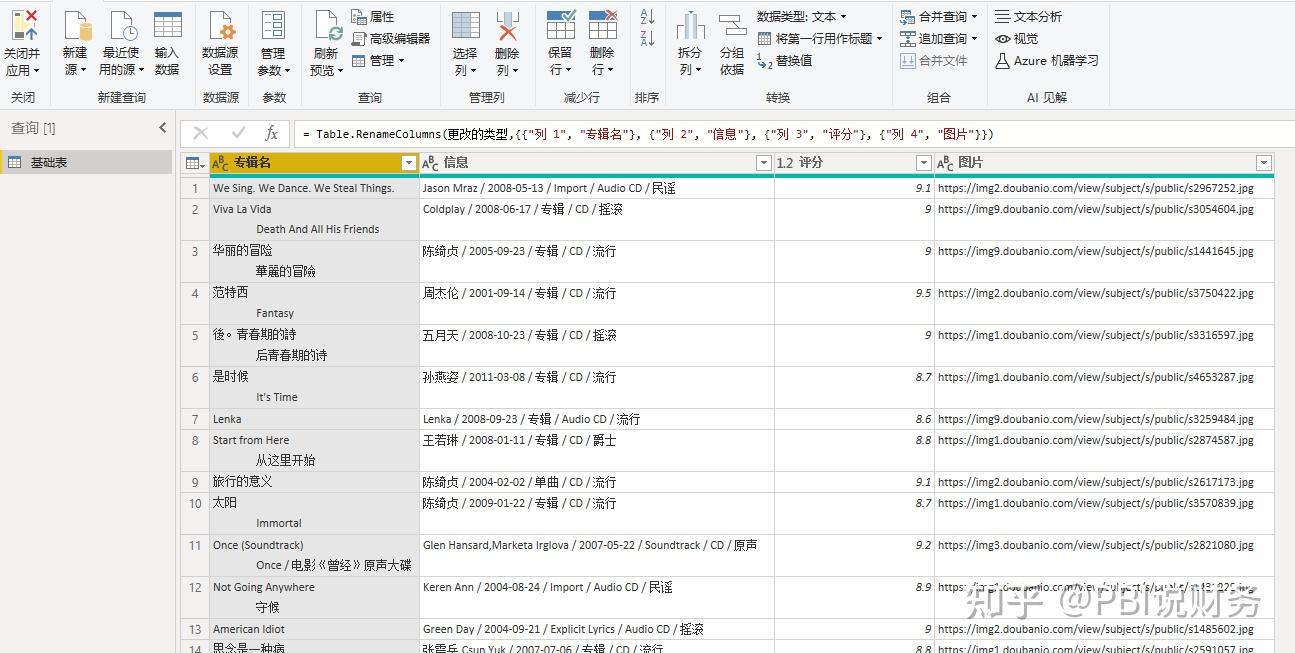Open filter dropdown for 评分 column

tap(924, 163)
